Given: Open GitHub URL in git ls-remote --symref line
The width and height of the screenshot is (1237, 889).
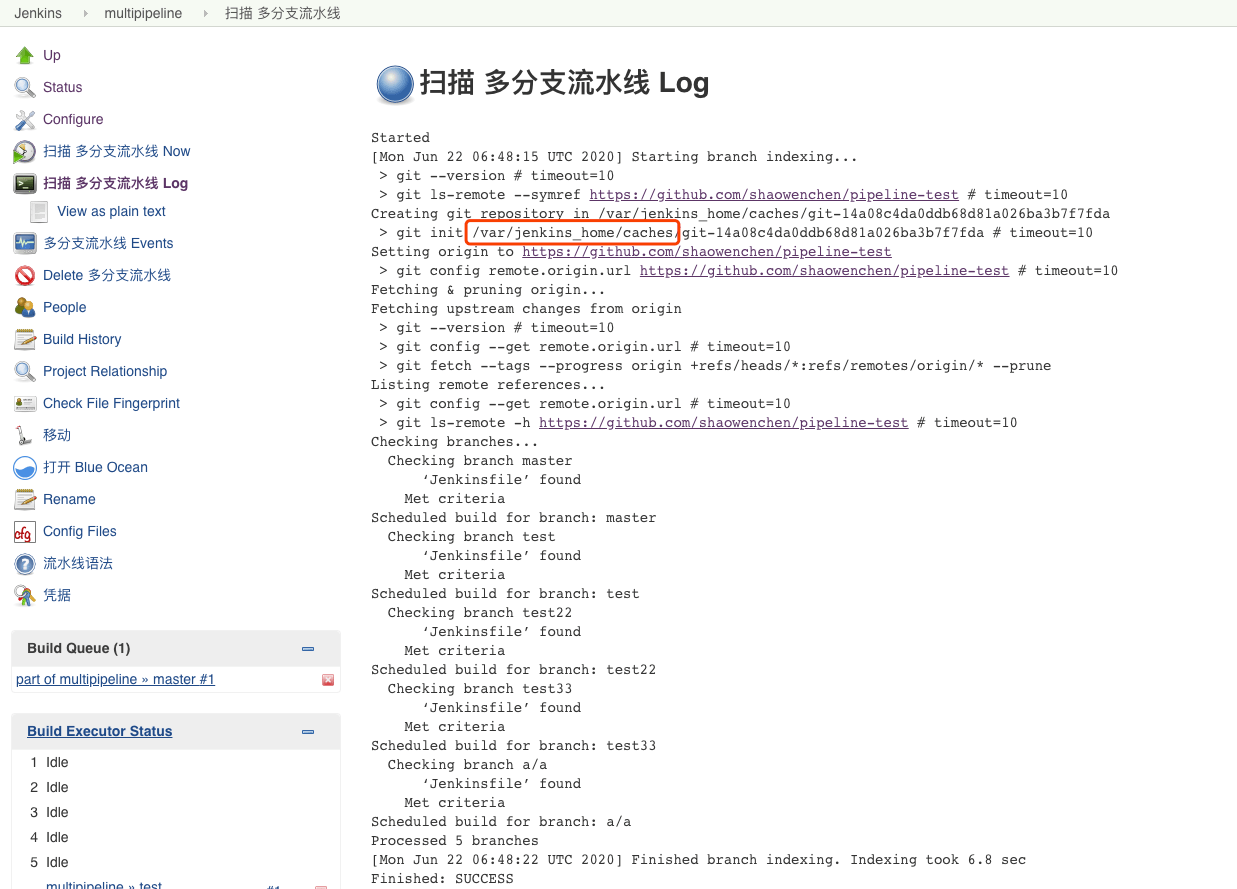Looking at the screenshot, I should click(x=774, y=195).
